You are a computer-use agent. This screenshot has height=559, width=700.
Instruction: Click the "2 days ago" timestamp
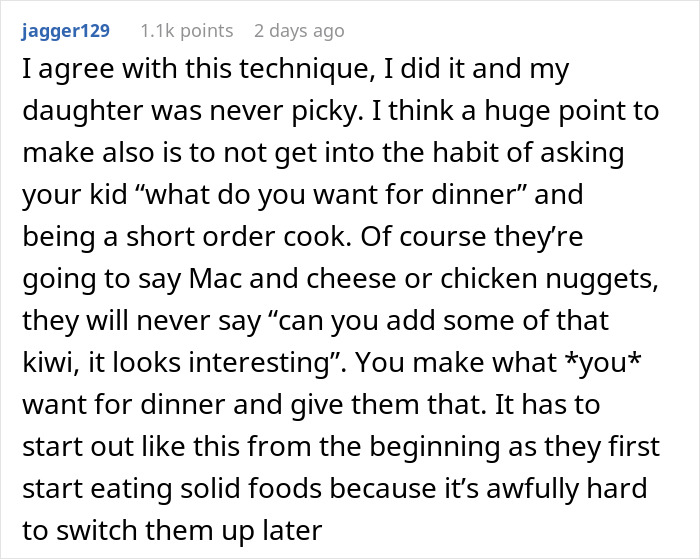pyautogui.click(x=299, y=31)
